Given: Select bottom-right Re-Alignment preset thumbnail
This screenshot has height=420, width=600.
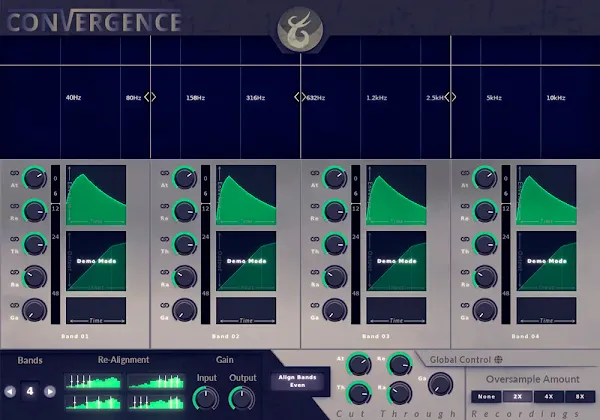Looking at the screenshot, I should click(x=156, y=402).
